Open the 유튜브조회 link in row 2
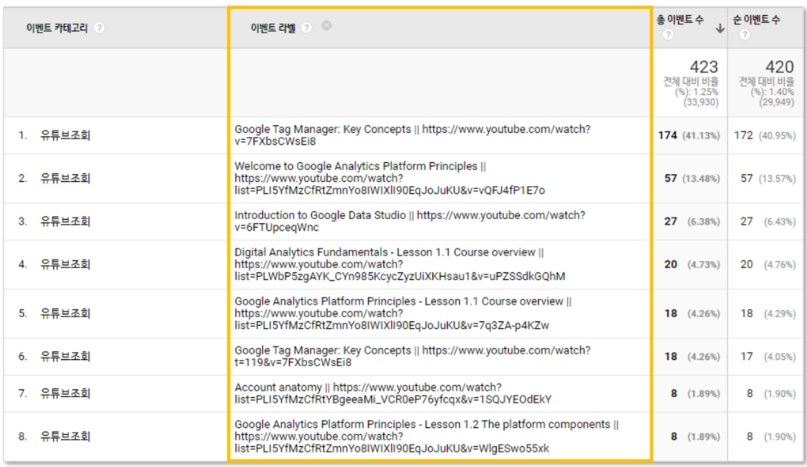Viewport: 807px width, 467px height. coord(65,178)
